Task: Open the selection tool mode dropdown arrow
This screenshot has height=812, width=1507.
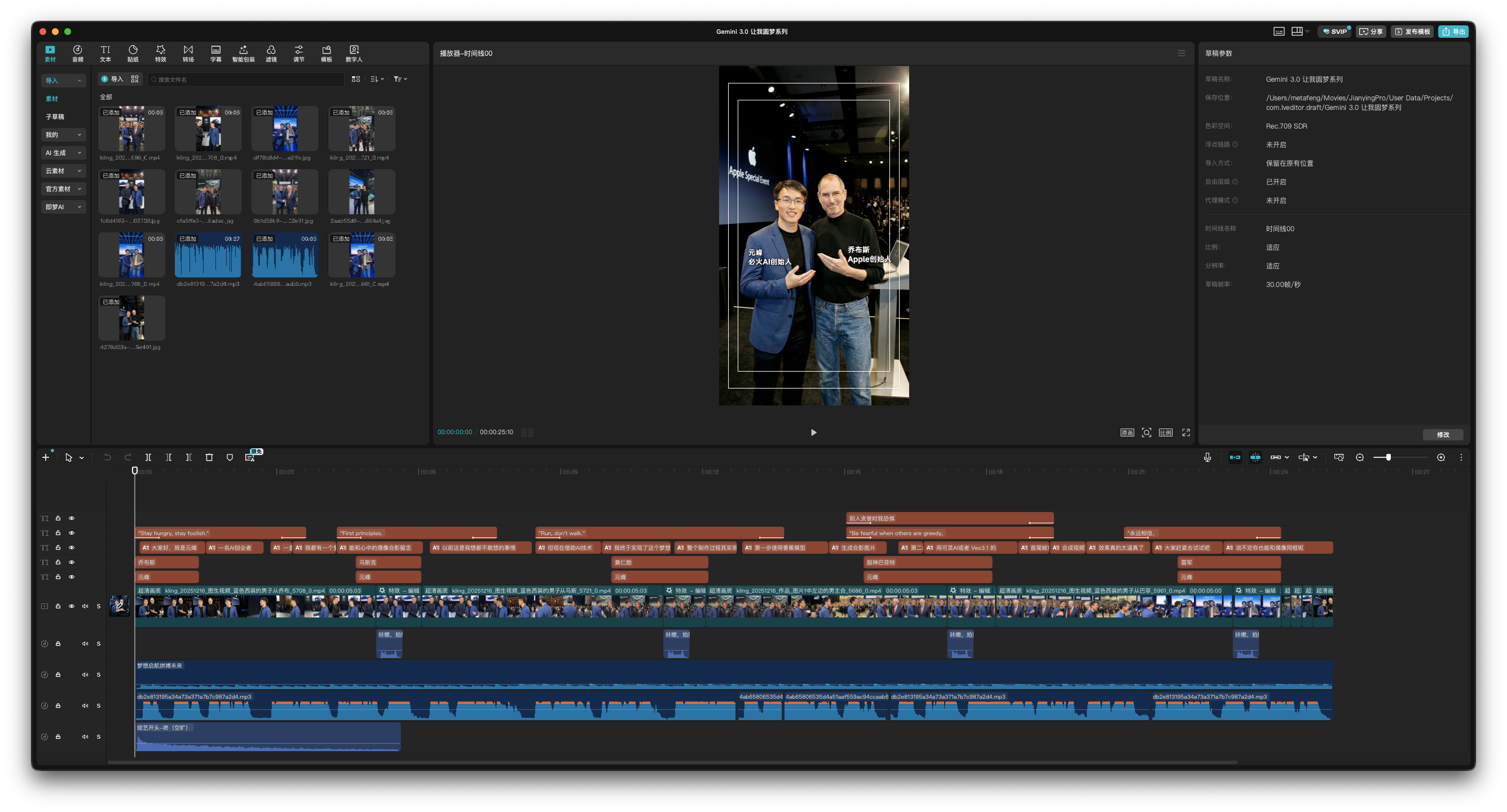Action: point(81,458)
